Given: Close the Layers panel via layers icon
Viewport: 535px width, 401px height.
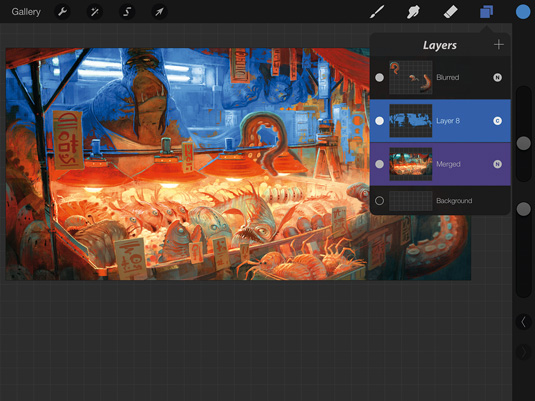Looking at the screenshot, I should [487, 12].
